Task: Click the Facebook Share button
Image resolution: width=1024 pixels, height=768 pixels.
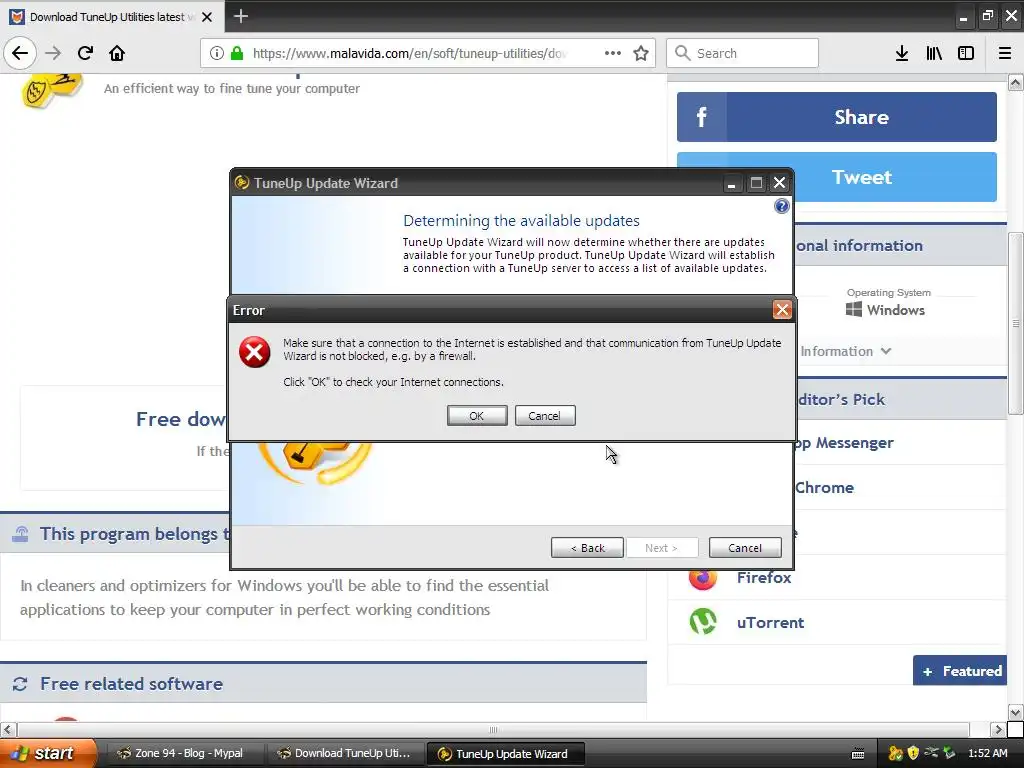Action: 837,117
